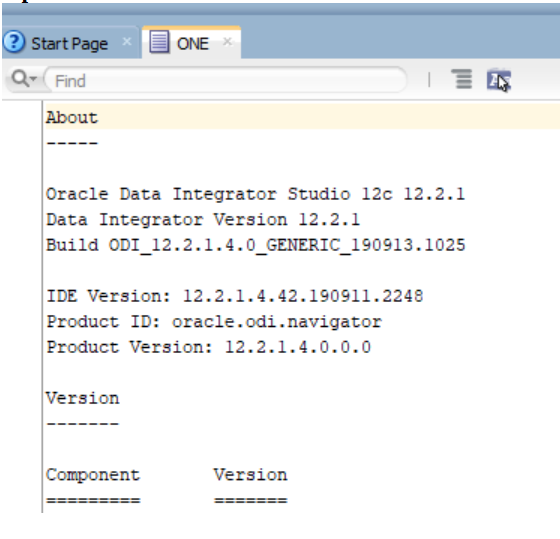Screen dimensions: 560x539
Task: Click the Component column header text
Action: coord(93,475)
